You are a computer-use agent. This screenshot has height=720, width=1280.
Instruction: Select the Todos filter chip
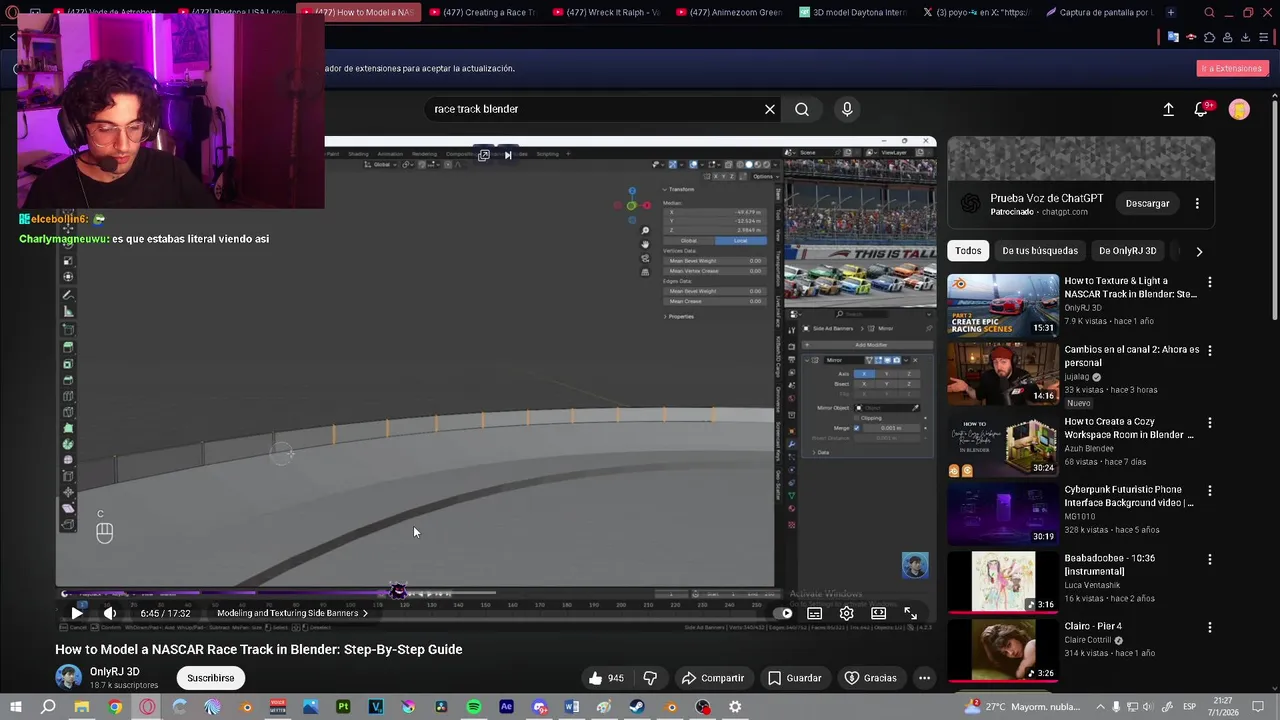[x=968, y=251]
